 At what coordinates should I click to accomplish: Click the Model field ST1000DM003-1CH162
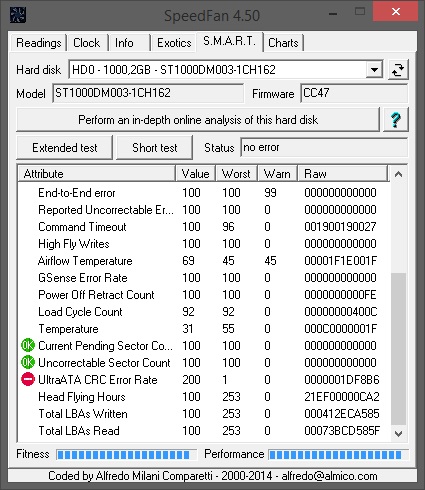pos(148,93)
